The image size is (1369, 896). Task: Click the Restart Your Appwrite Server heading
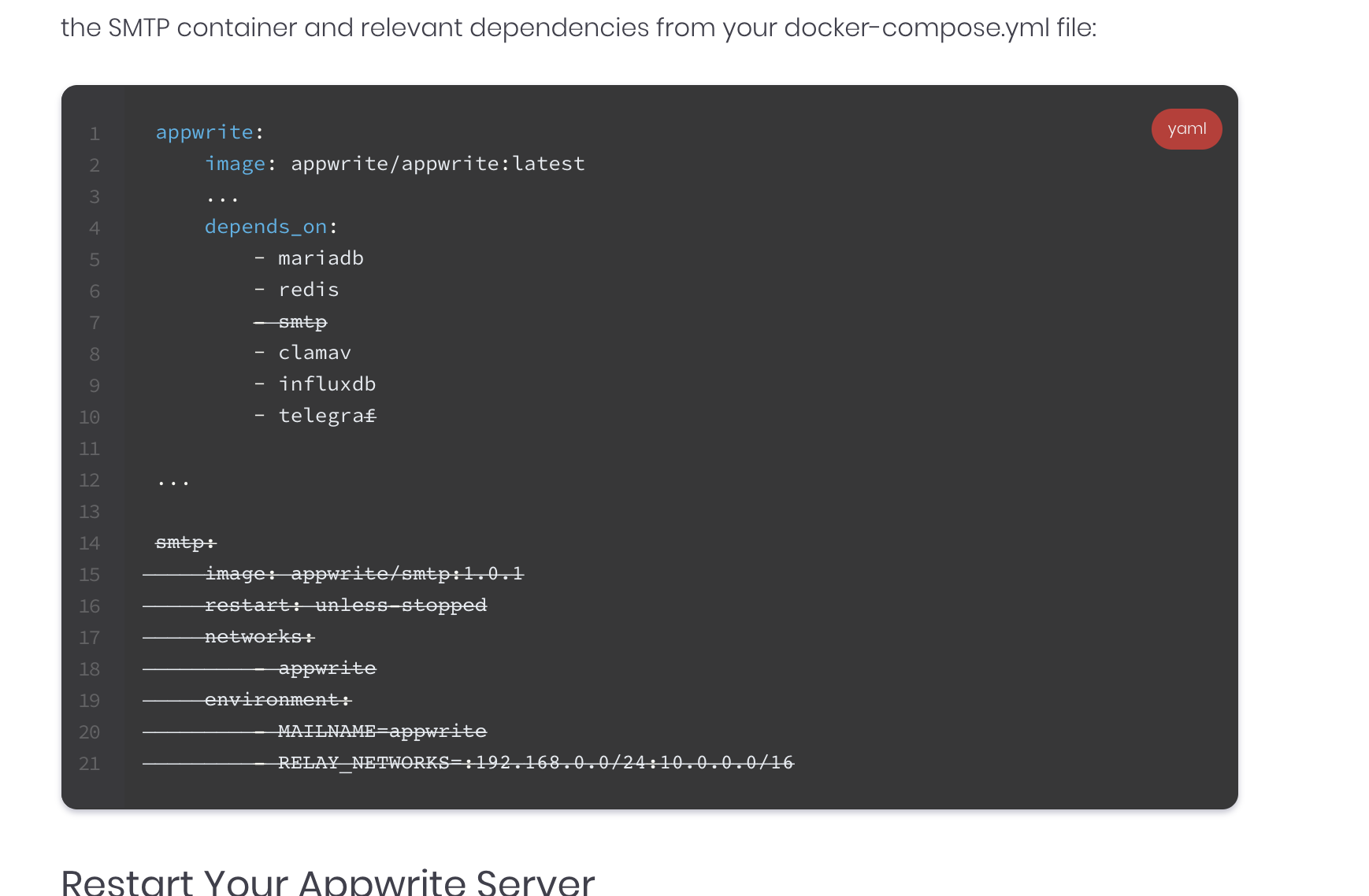pos(328,882)
